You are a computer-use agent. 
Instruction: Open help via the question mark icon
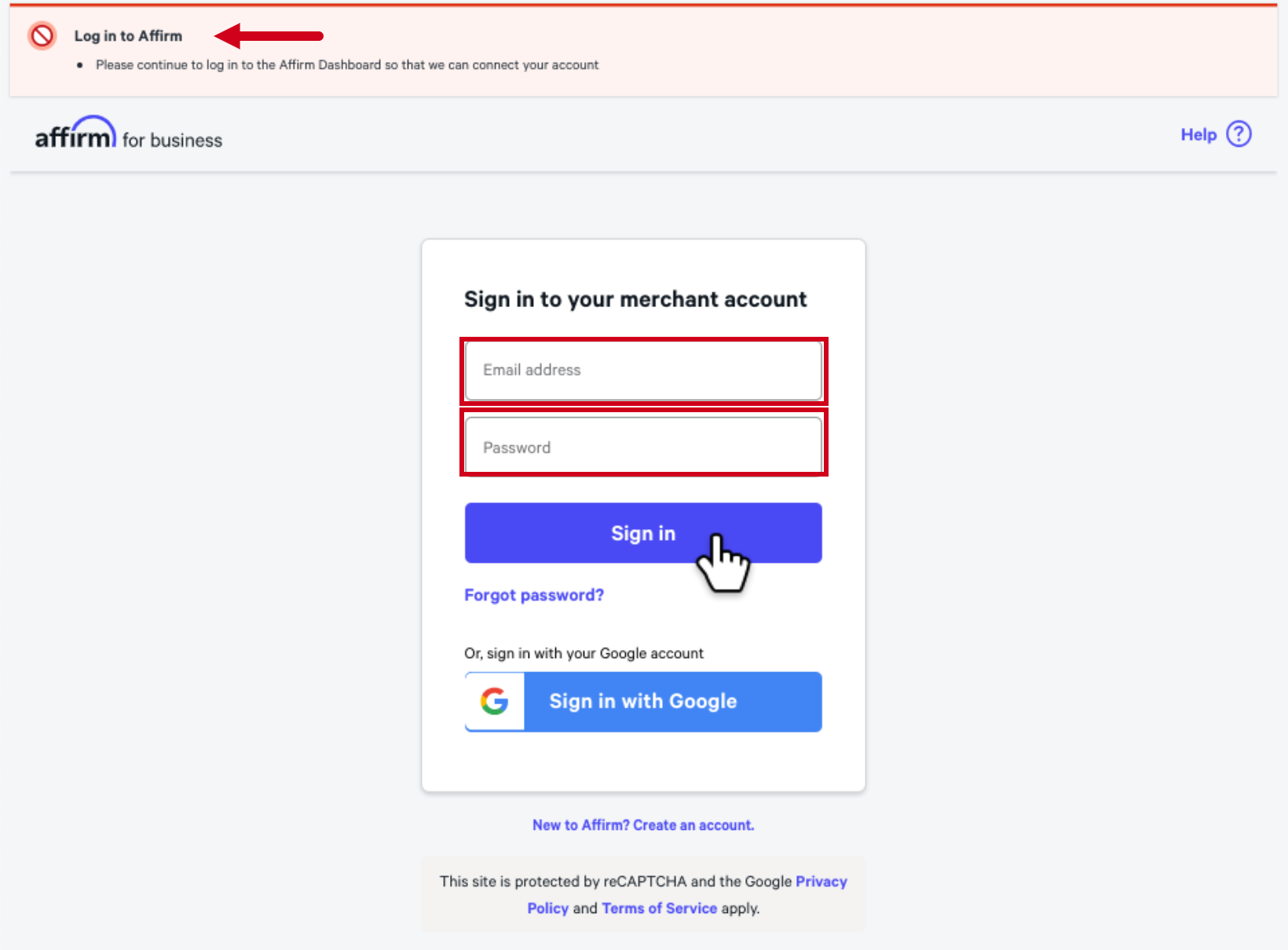click(x=1239, y=133)
